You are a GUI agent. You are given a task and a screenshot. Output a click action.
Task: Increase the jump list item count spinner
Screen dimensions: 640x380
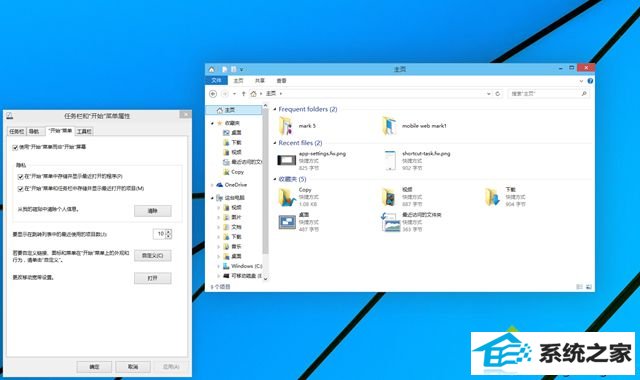coord(169,231)
